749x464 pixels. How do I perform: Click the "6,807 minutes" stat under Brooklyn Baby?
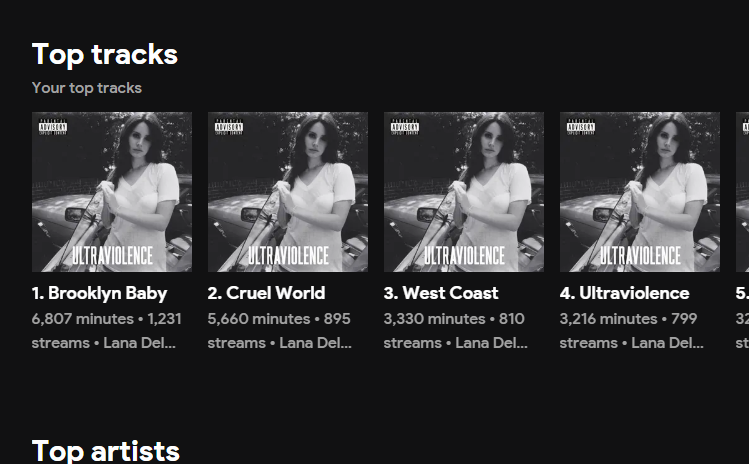pyautogui.click(x=82, y=319)
